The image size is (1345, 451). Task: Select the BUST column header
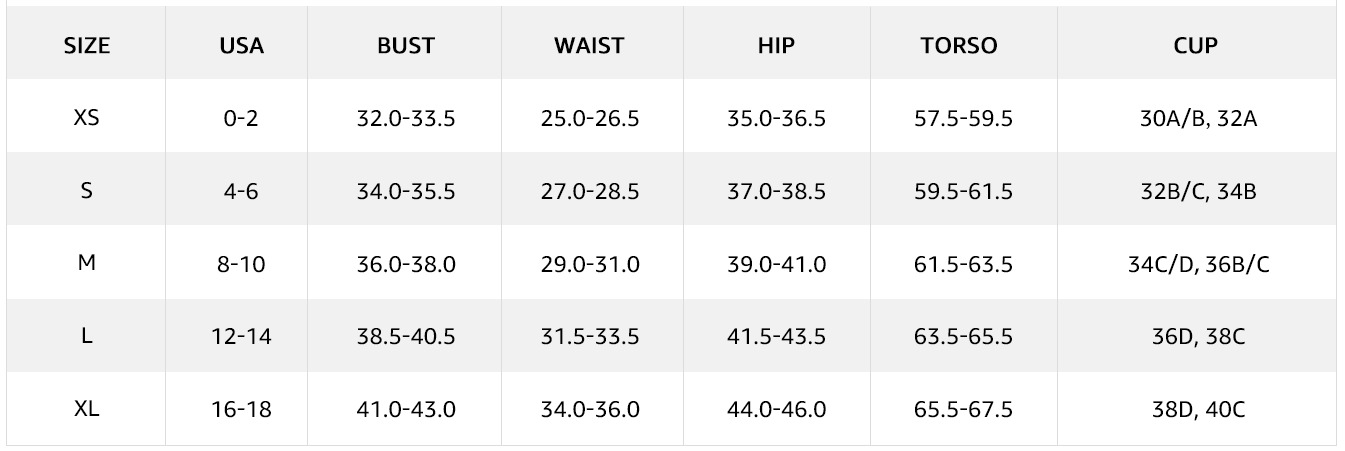[406, 46]
